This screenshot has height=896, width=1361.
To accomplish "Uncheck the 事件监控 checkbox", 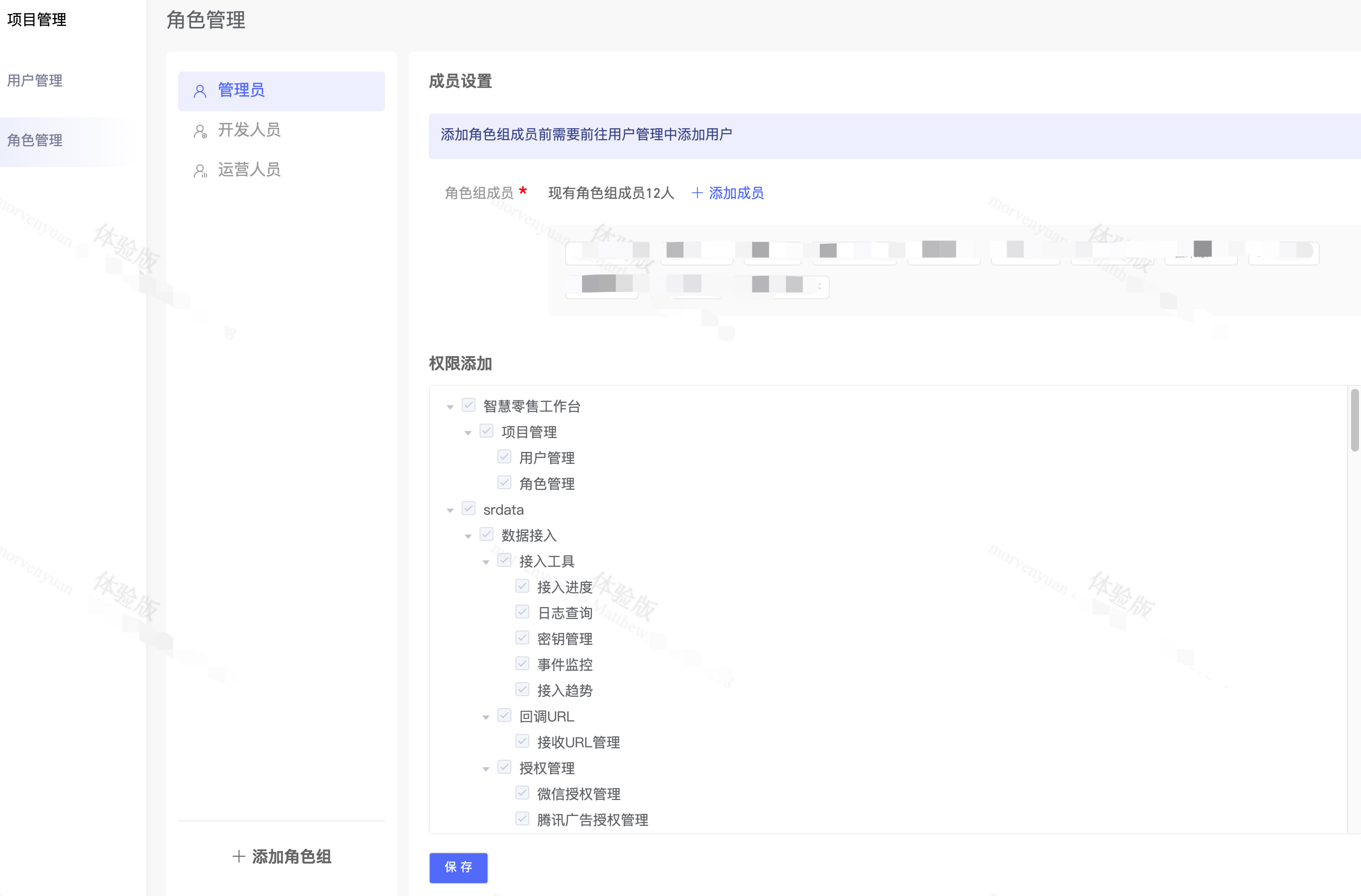I will pos(522,663).
